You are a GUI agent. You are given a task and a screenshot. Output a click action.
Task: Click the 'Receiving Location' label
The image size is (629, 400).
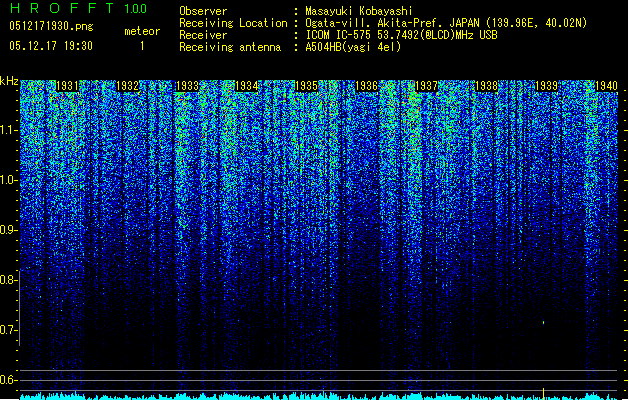click(233, 23)
